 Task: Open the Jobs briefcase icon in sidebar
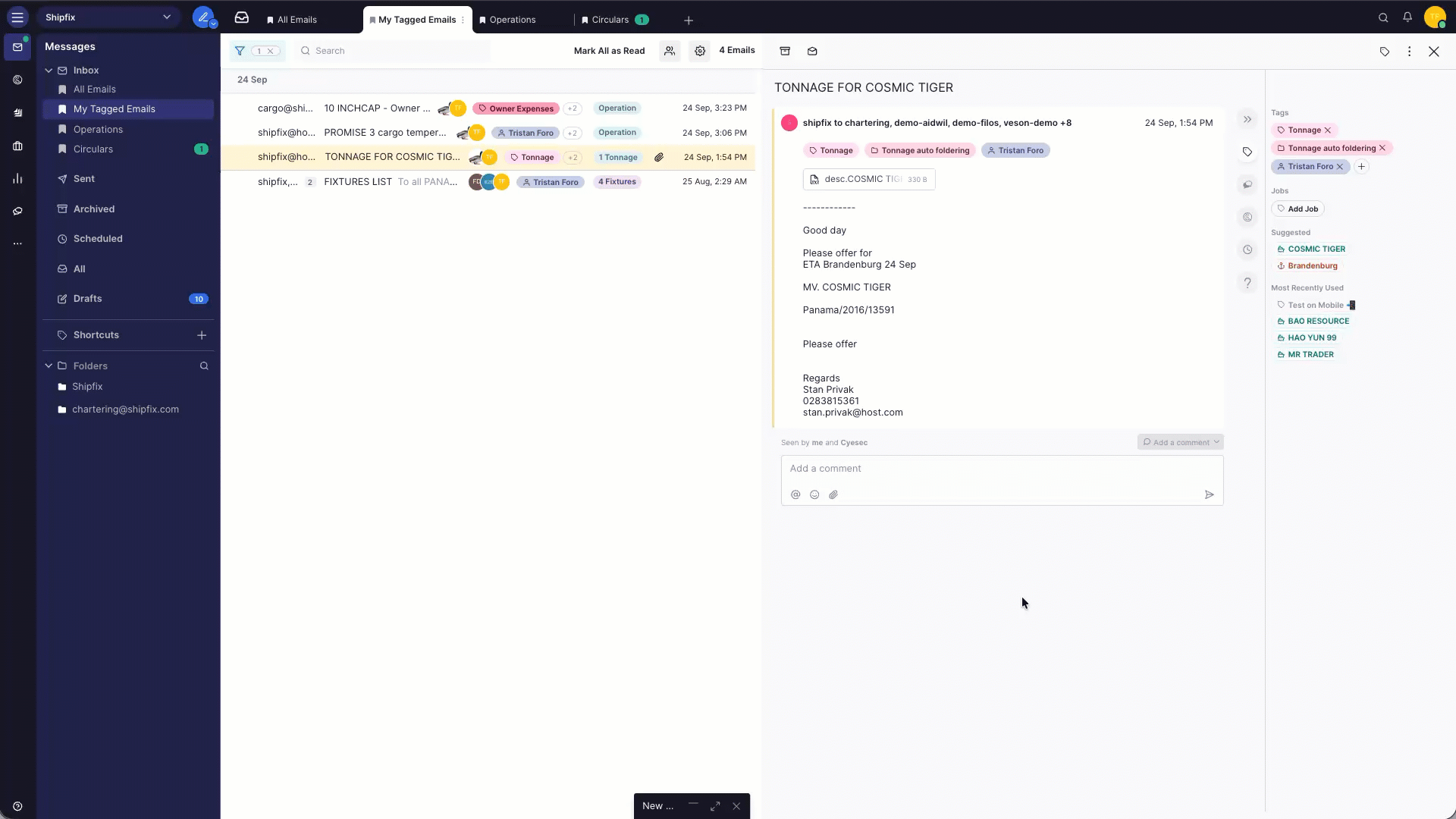coord(17,146)
